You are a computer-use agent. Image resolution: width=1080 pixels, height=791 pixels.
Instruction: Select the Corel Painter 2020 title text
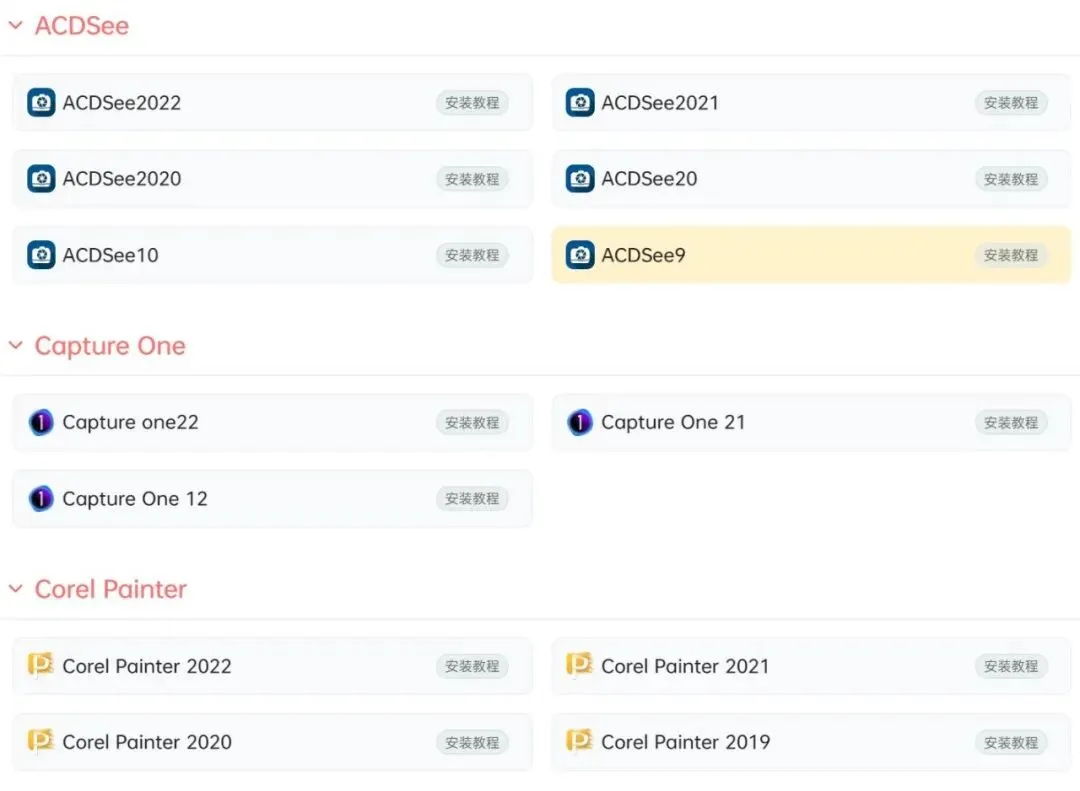(147, 742)
